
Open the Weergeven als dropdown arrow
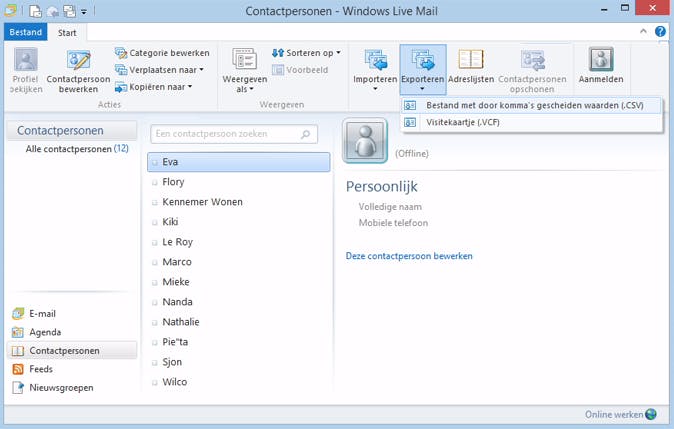[251, 89]
